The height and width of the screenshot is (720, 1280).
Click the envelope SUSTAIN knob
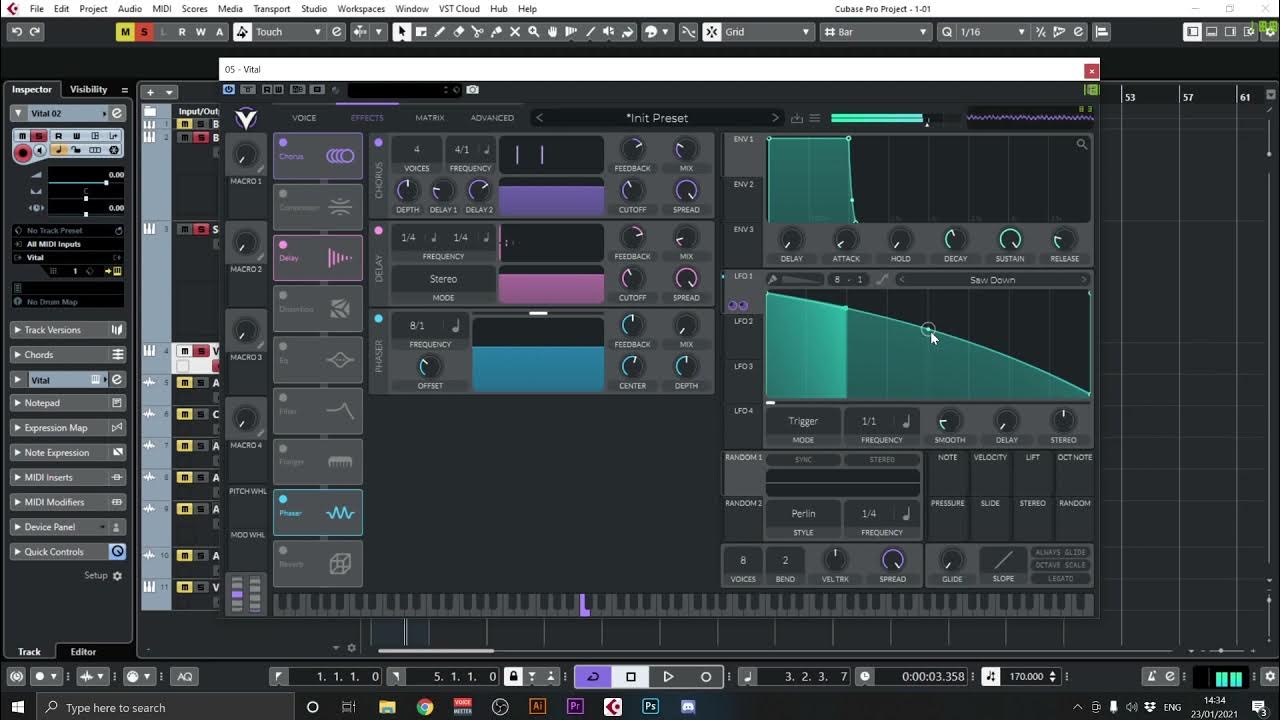pyautogui.click(x=1010, y=239)
